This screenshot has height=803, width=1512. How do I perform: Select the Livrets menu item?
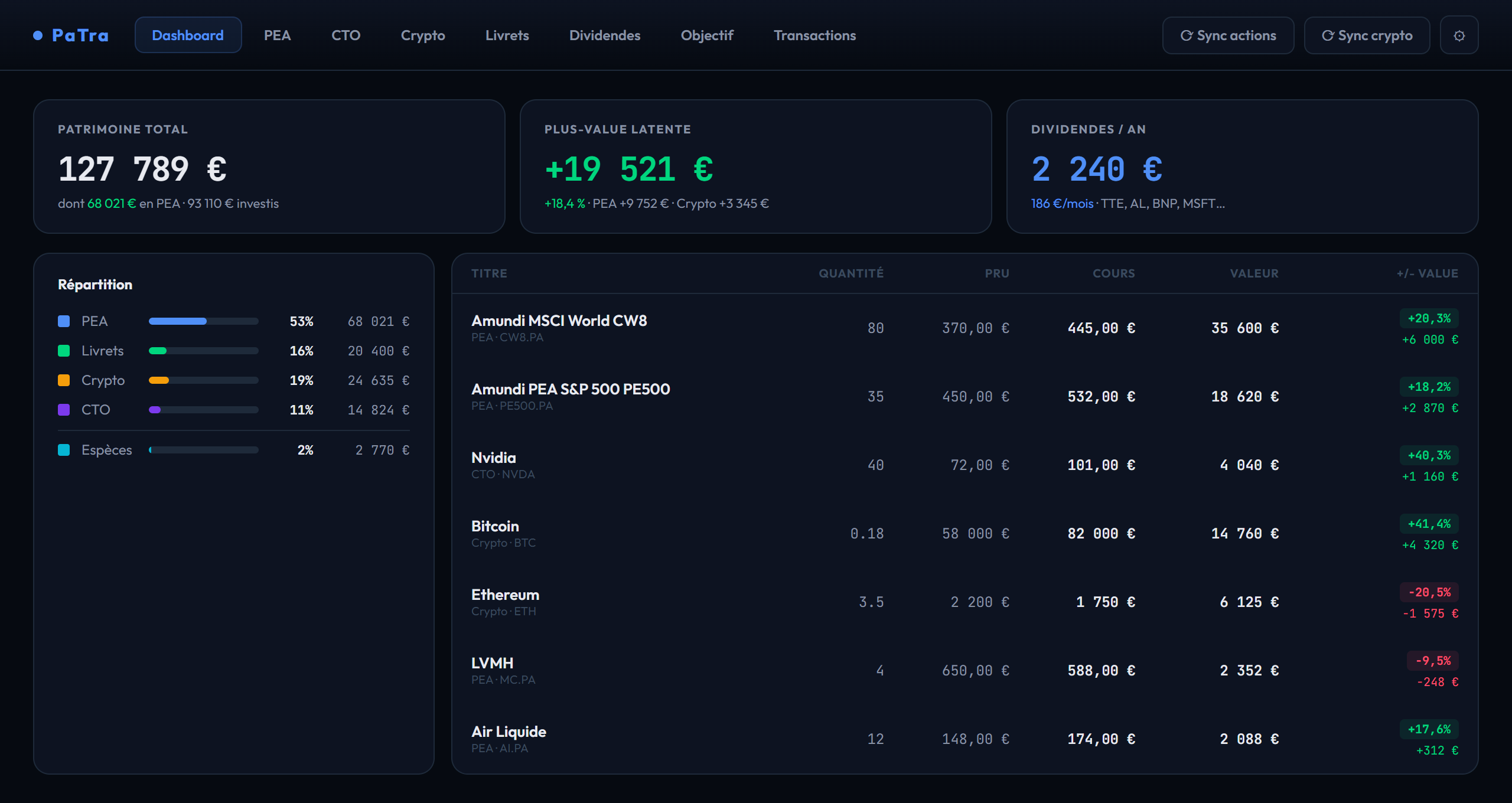coord(507,35)
